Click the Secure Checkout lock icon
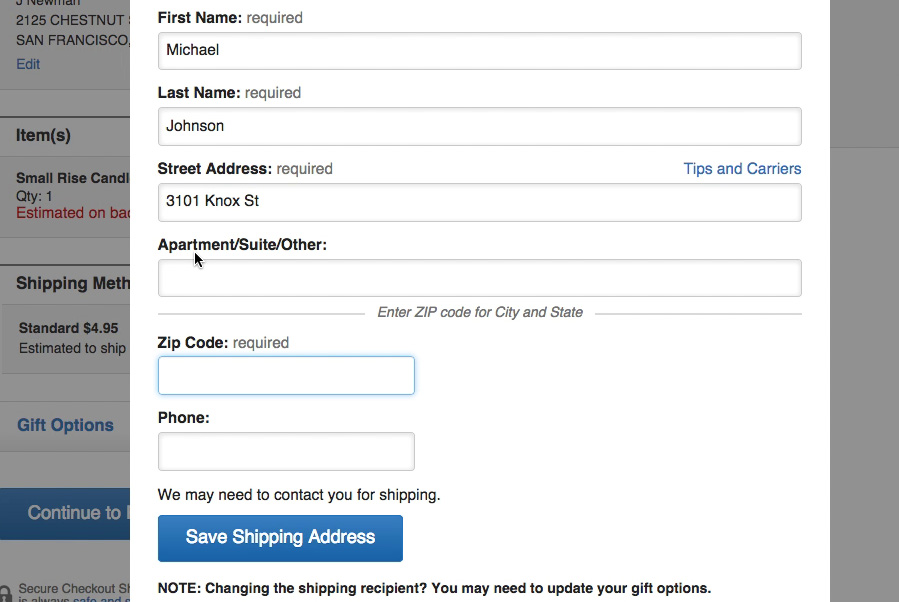The width and height of the screenshot is (899, 602). click(x=5, y=594)
